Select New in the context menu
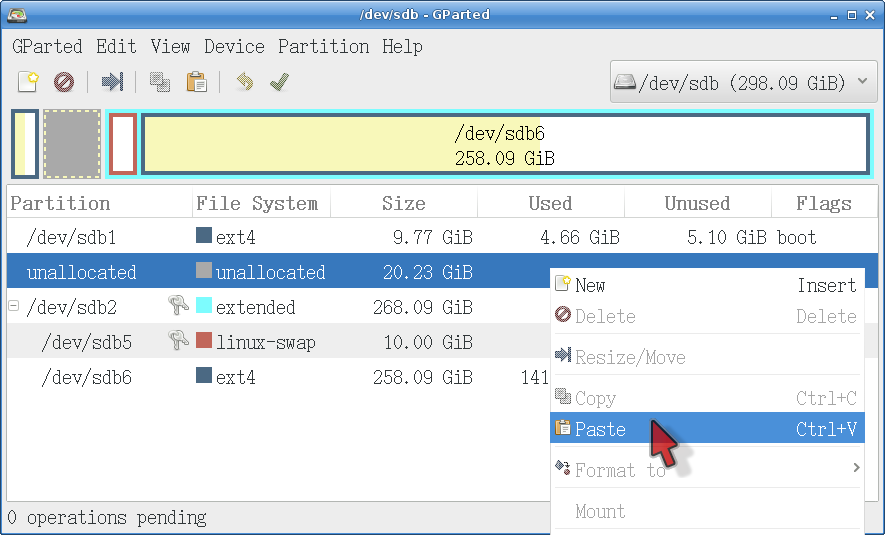The height and width of the screenshot is (535, 885). (x=590, y=286)
